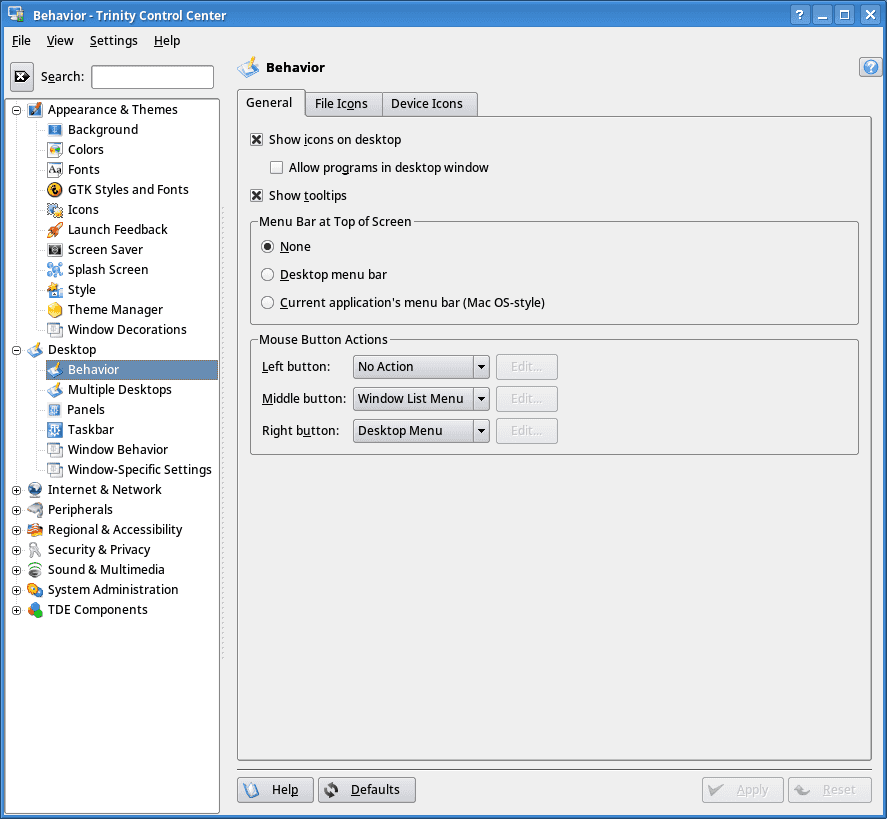Click the Splash Screen icon
Screen dimensions: 887x819
click(55, 270)
